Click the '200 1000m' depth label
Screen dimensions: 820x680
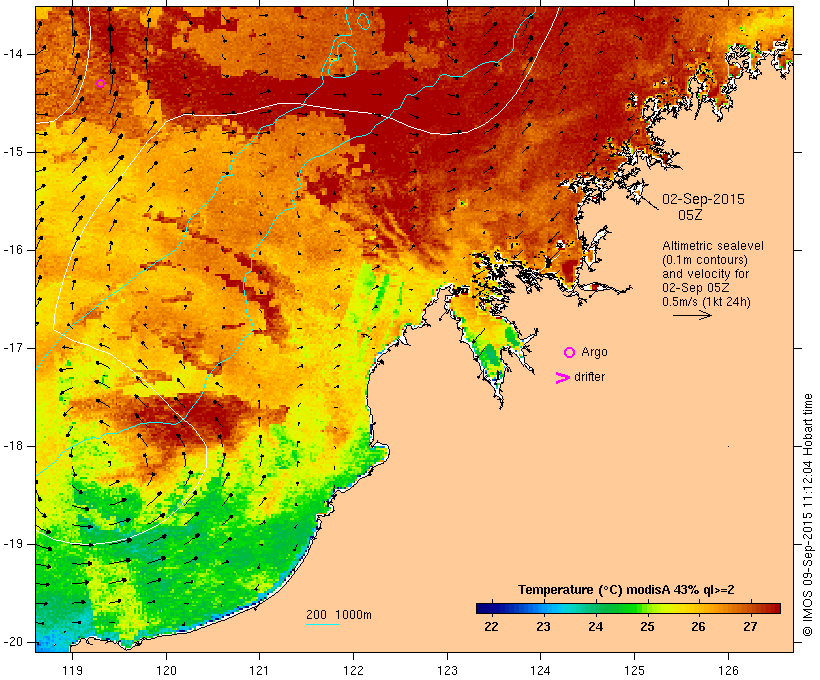(x=339, y=615)
